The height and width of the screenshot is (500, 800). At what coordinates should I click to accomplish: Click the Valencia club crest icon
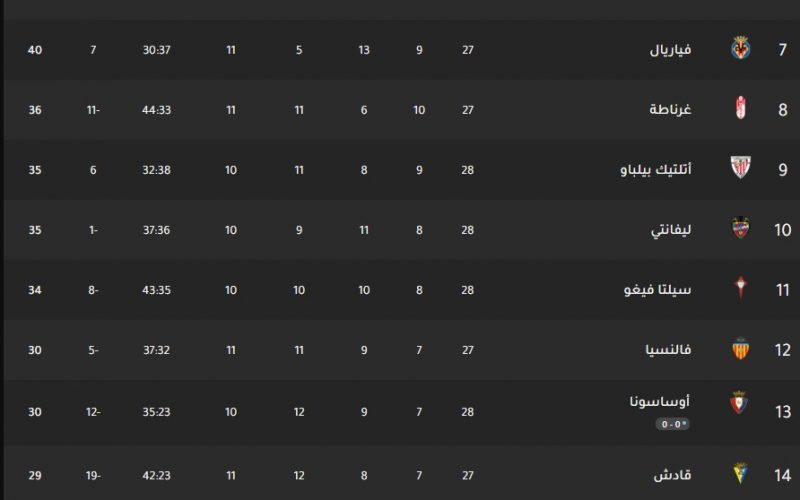[x=741, y=348]
